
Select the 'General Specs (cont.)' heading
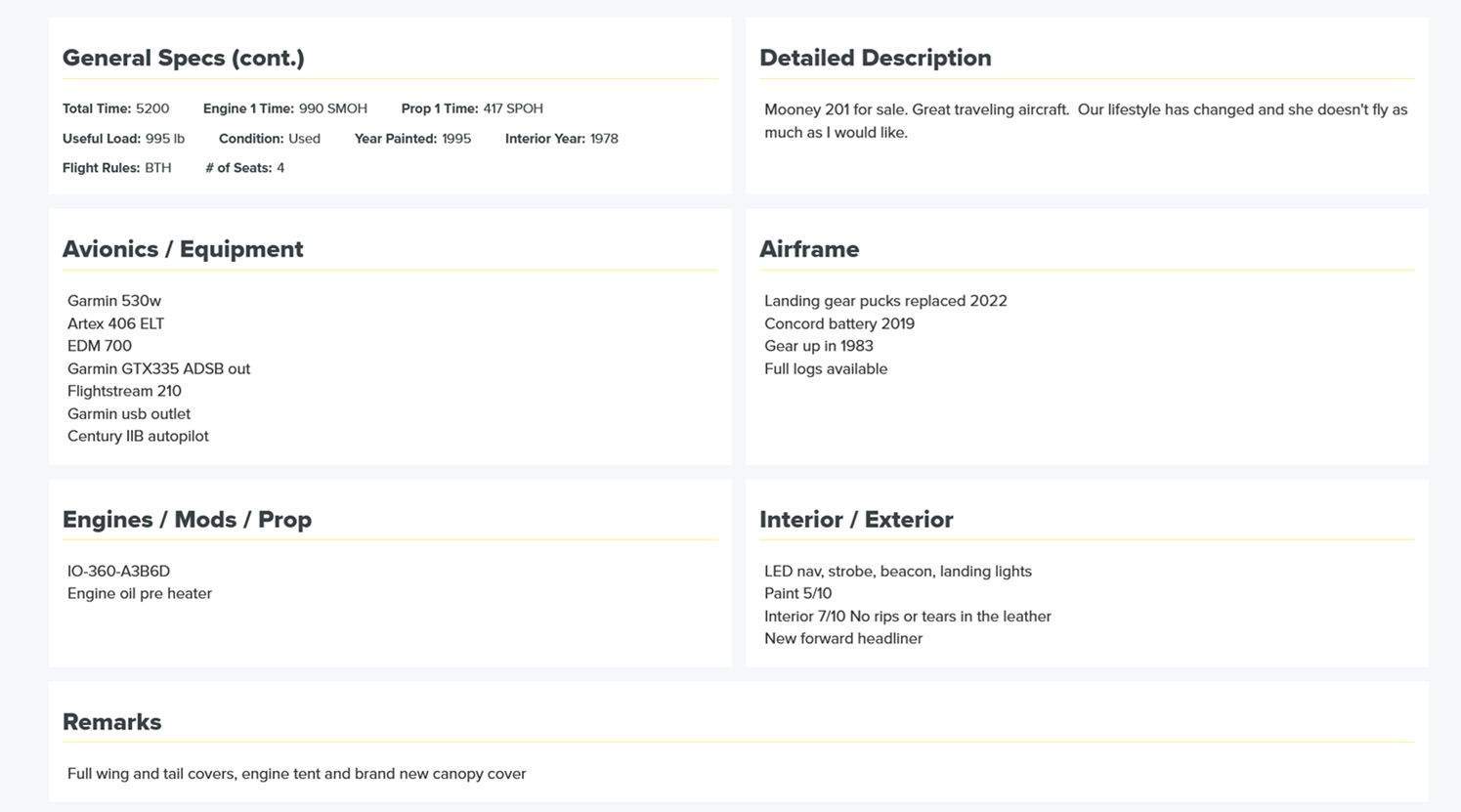(184, 58)
